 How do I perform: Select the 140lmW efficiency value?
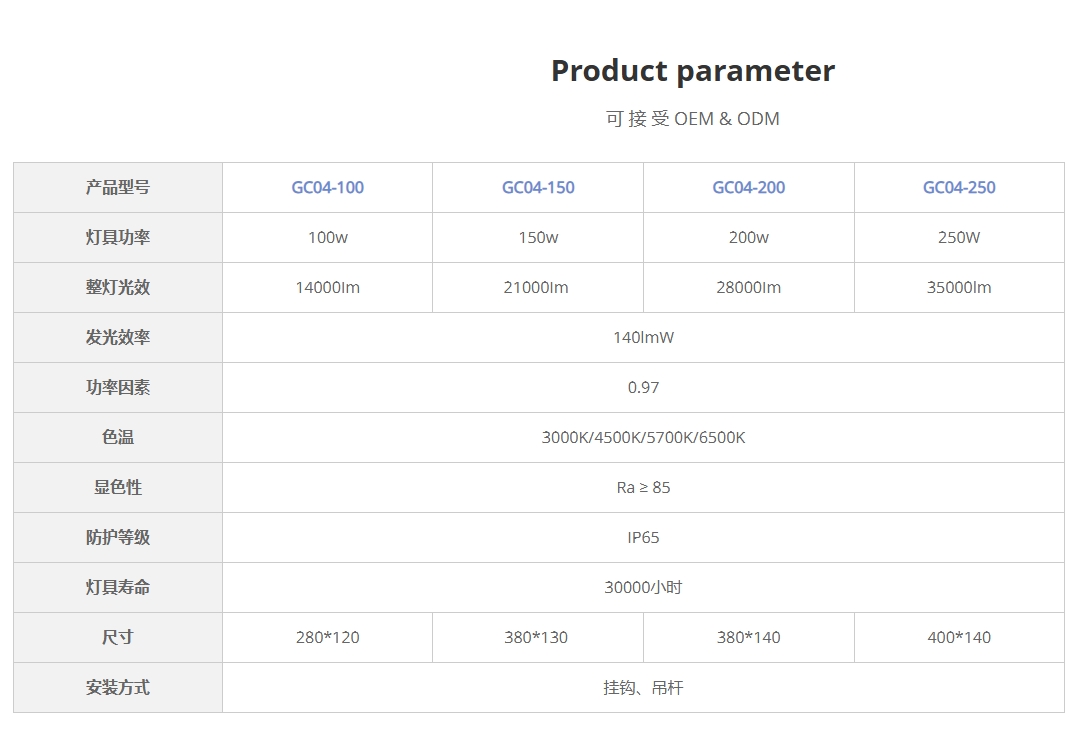pyautogui.click(x=643, y=337)
